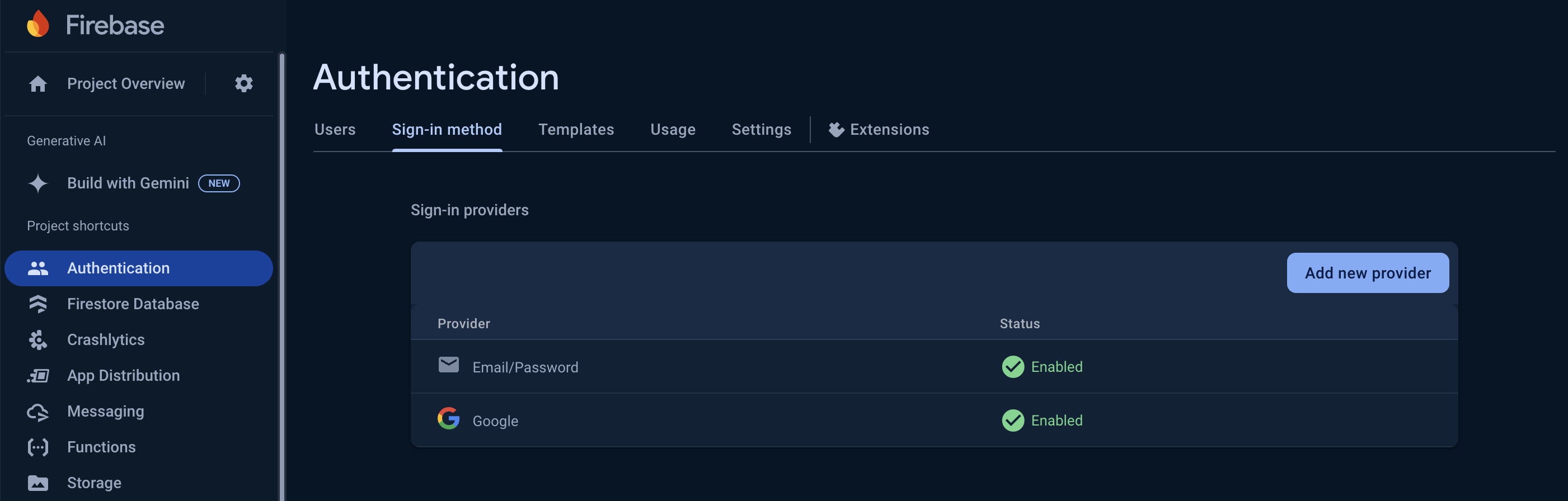Click the Email/Password envelope icon

[449, 364]
